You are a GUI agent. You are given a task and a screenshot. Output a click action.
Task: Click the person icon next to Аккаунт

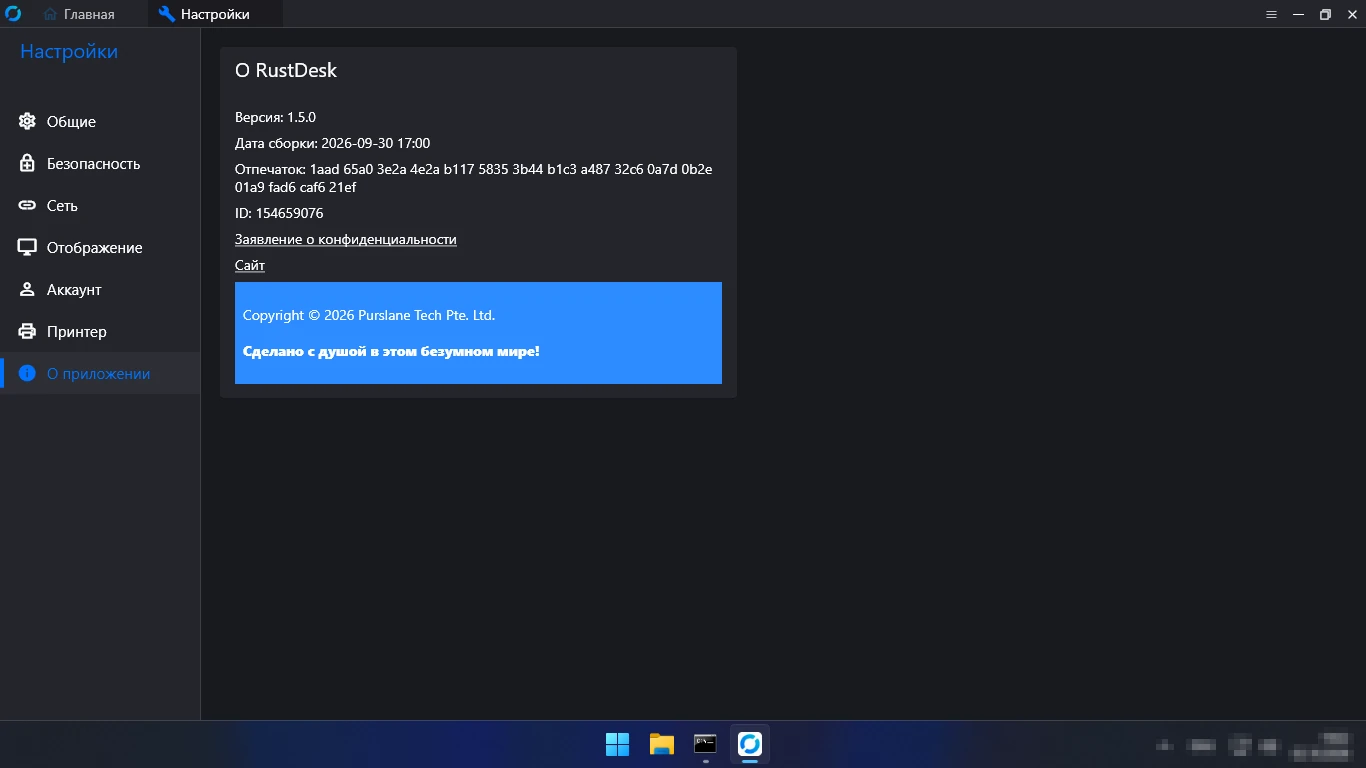coord(27,290)
